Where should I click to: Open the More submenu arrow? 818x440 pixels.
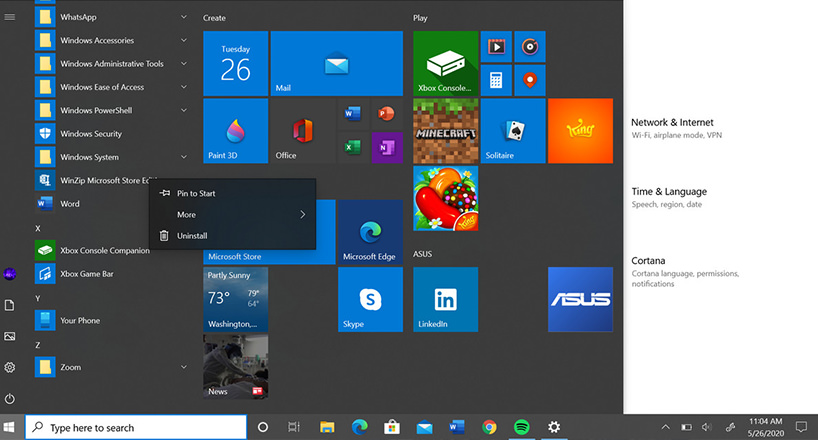(303, 215)
